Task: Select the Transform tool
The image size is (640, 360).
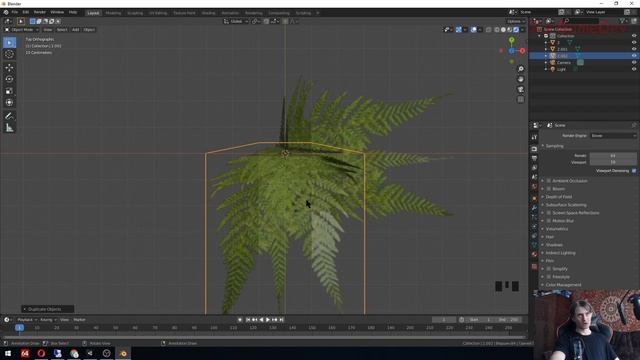Action: [x=9, y=102]
